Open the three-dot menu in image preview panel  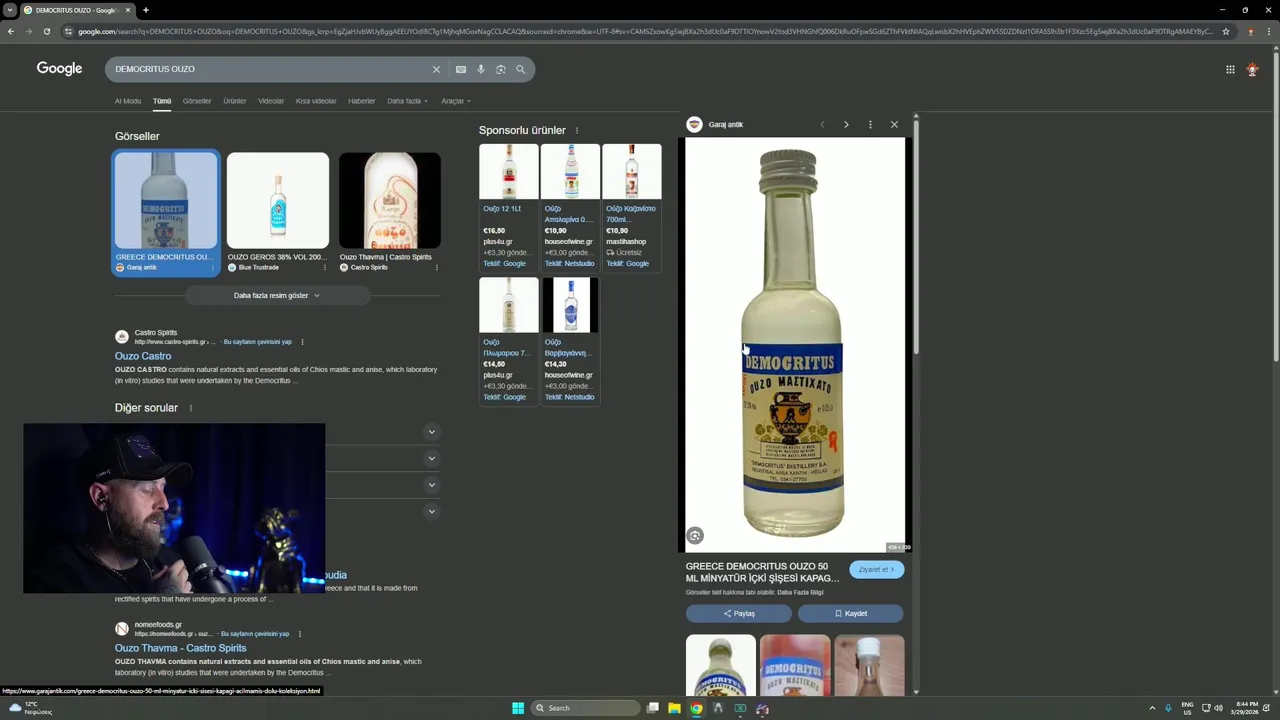coord(870,125)
